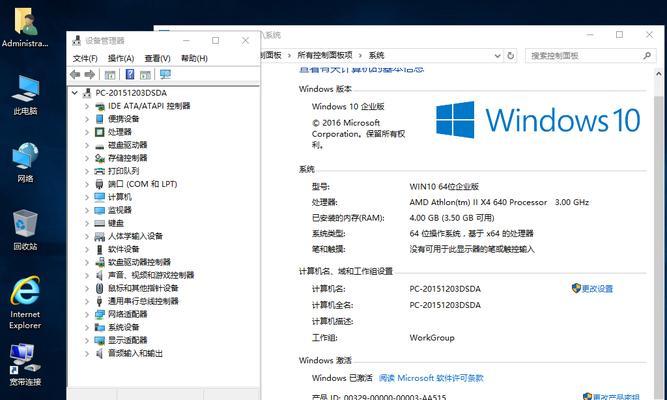
Task: Open the 此电脑 desktop icon
Action: (25, 95)
